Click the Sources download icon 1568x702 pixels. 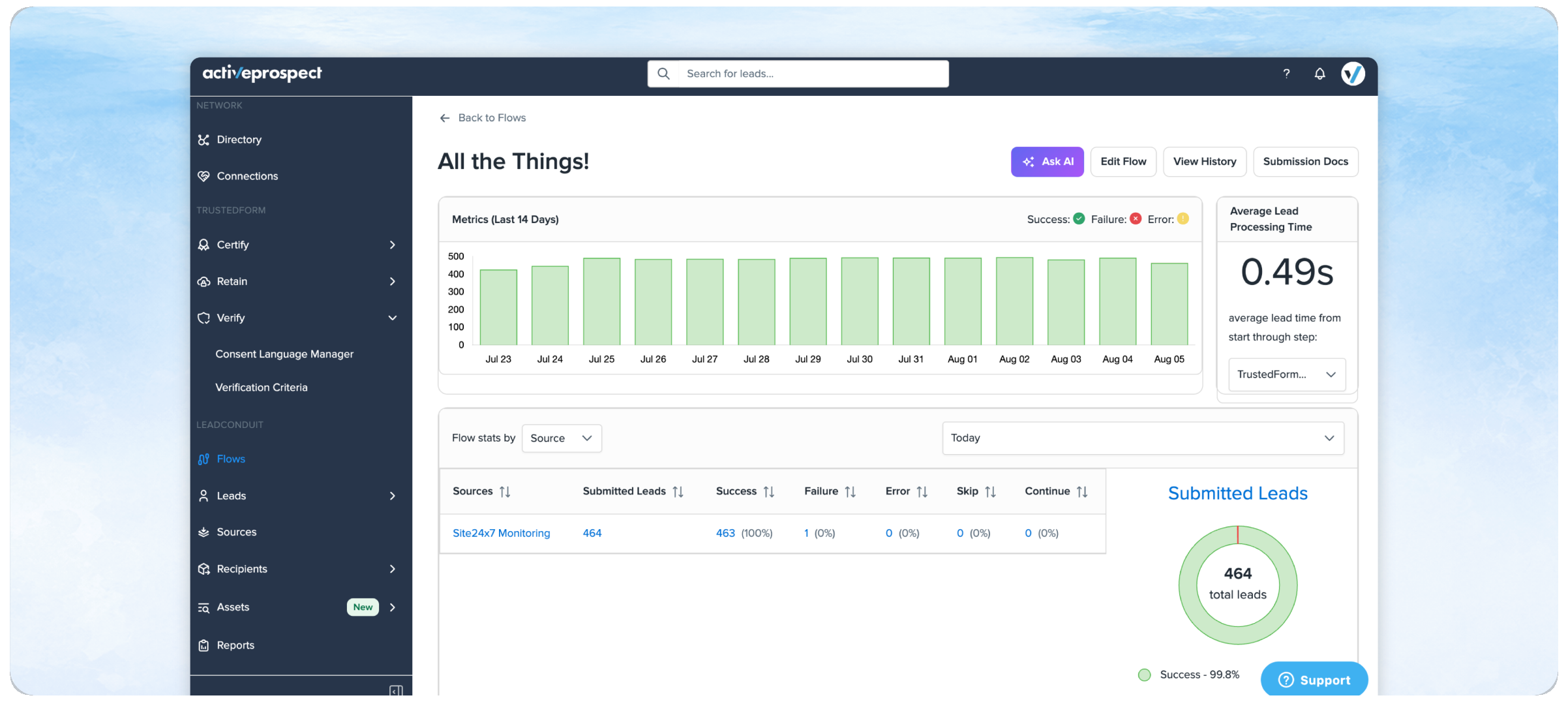[x=204, y=532]
